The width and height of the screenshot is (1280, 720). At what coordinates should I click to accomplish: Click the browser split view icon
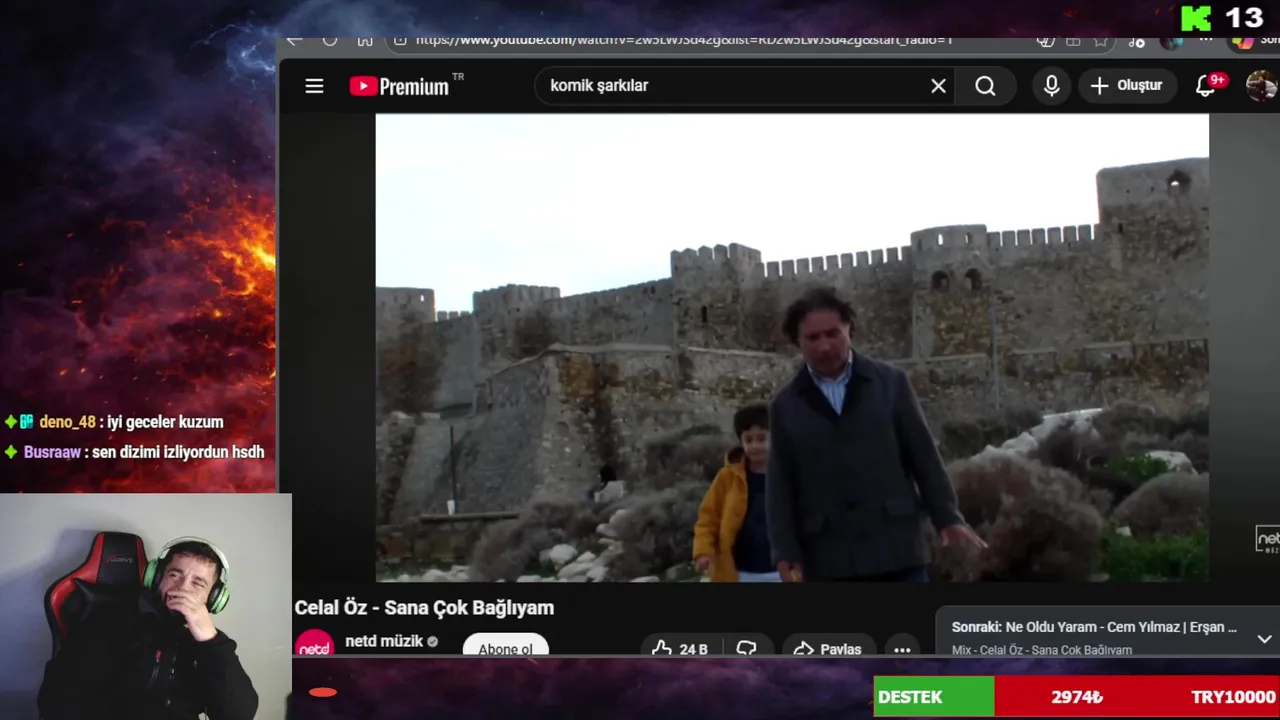1073,41
